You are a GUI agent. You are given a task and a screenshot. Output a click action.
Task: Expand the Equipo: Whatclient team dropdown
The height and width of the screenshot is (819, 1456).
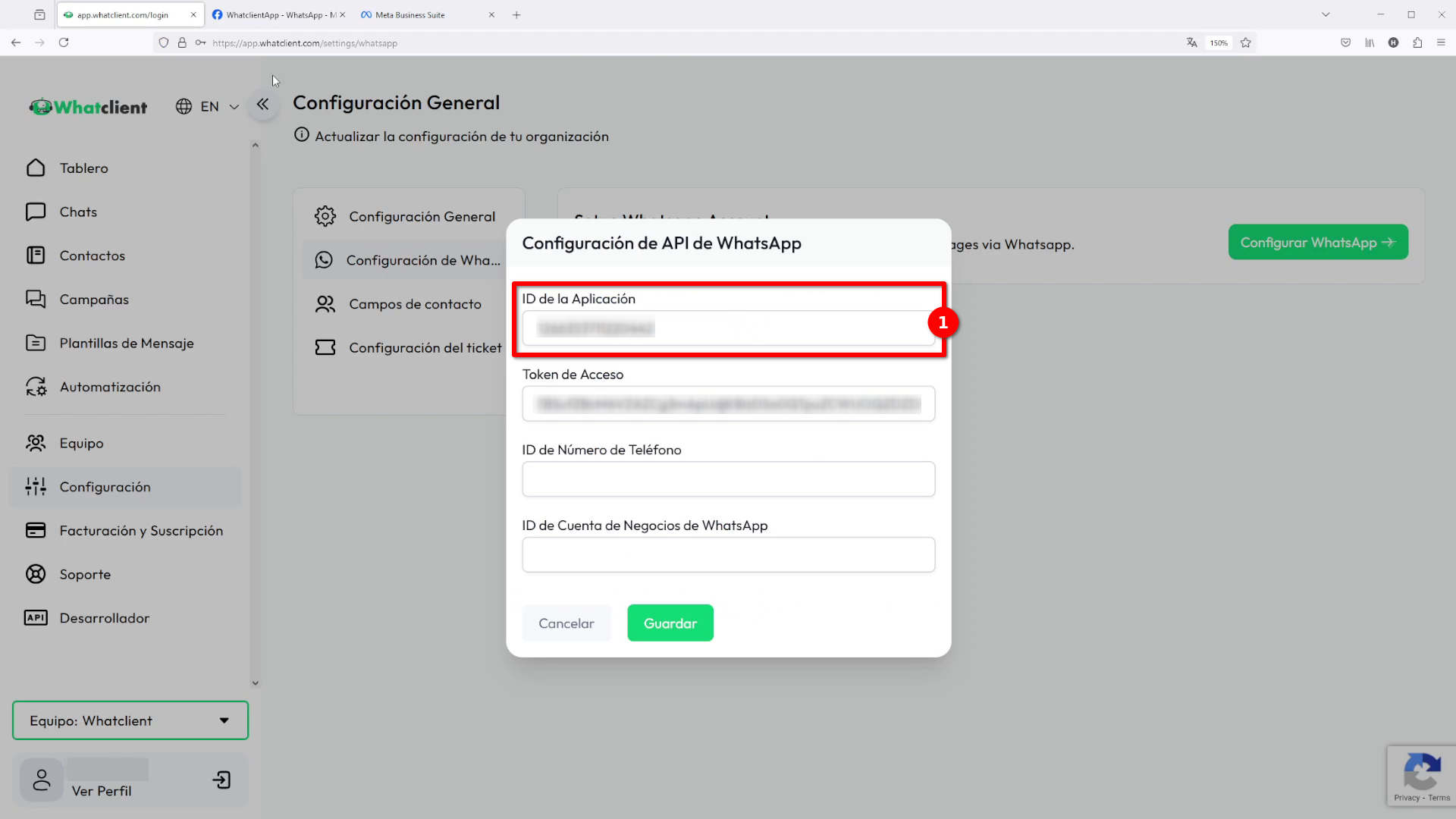tap(130, 721)
